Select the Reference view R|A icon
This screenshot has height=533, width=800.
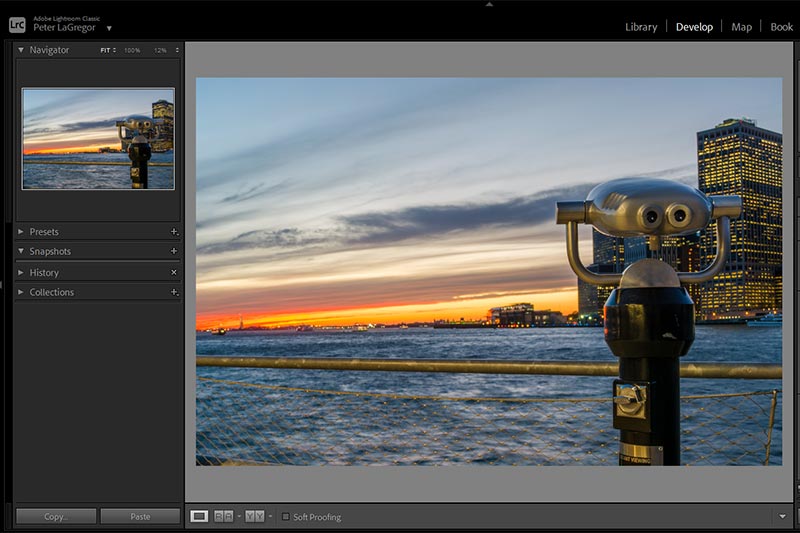point(224,516)
